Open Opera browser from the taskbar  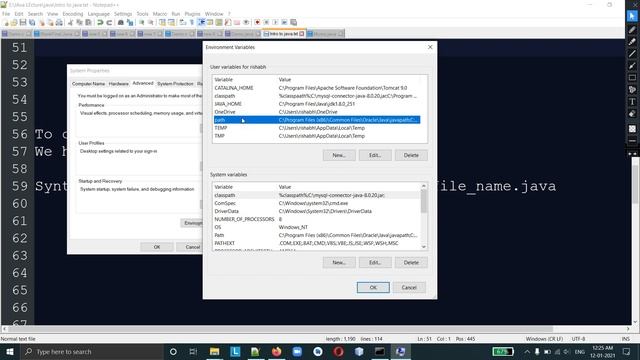[338, 351]
